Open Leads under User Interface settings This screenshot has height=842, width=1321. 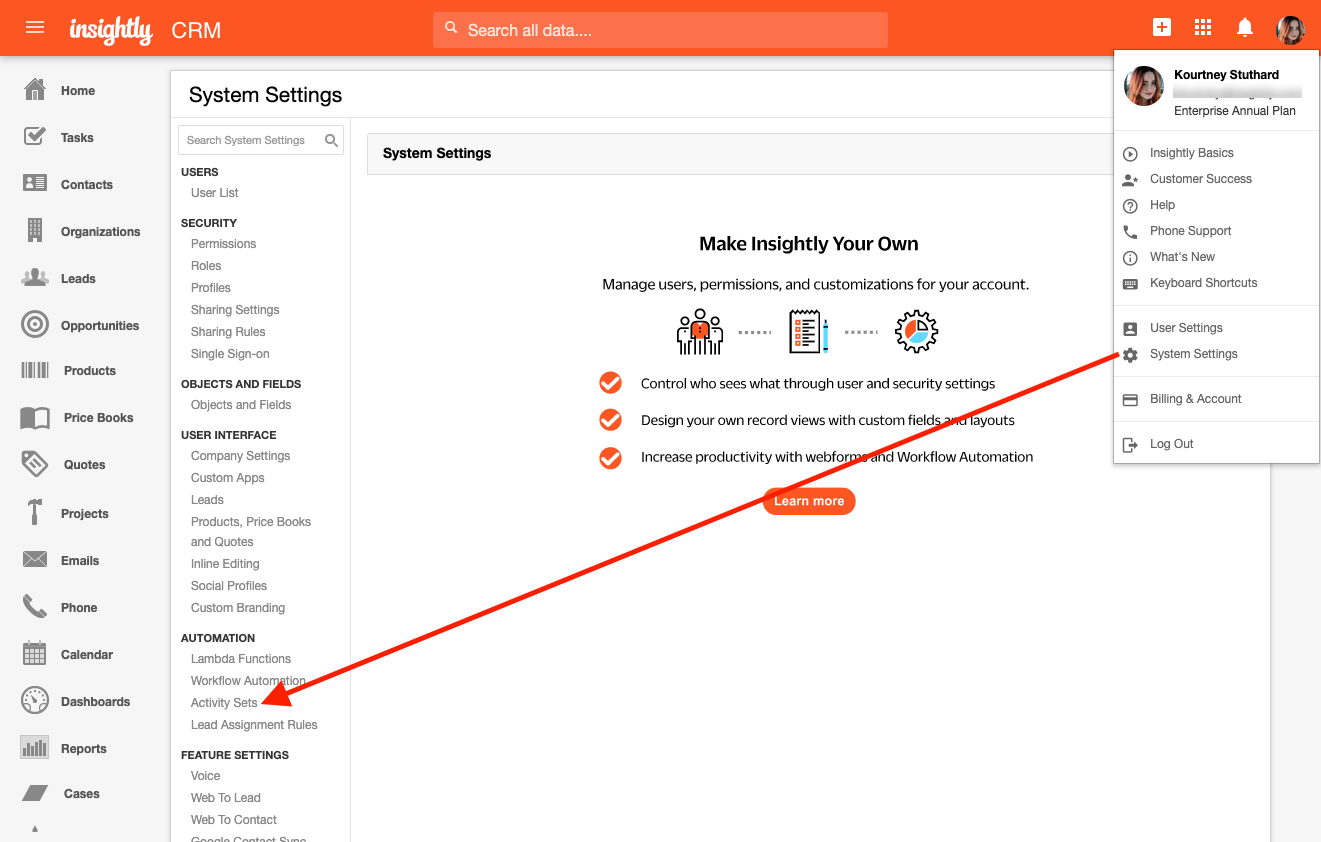pyautogui.click(x=207, y=500)
